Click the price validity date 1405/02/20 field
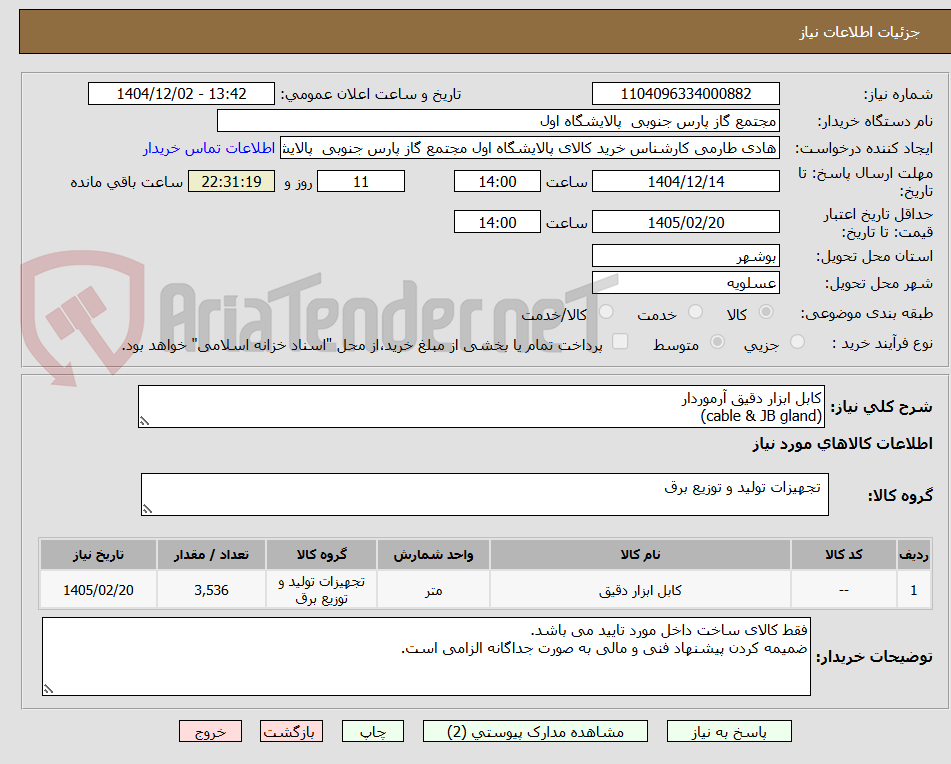The width and height of the screenshot is (951, 764). click(x=685, y=222)
